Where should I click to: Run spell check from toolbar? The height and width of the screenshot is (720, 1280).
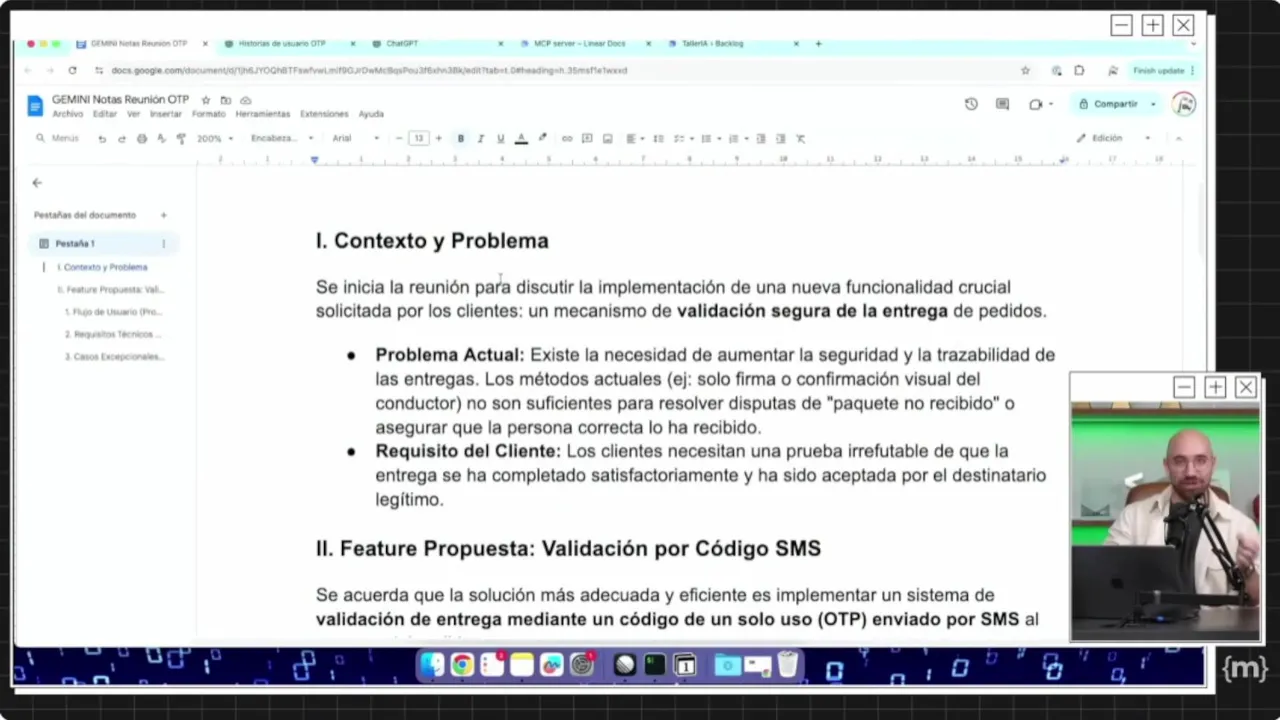(x=162, y=139)
